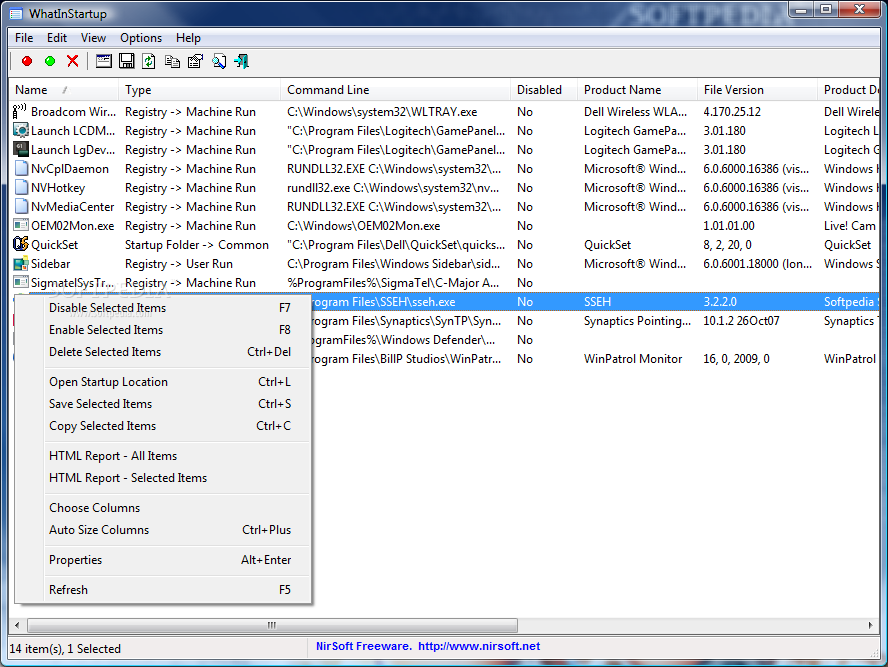Click the floppy disk Save Selected Items icon

126,61
